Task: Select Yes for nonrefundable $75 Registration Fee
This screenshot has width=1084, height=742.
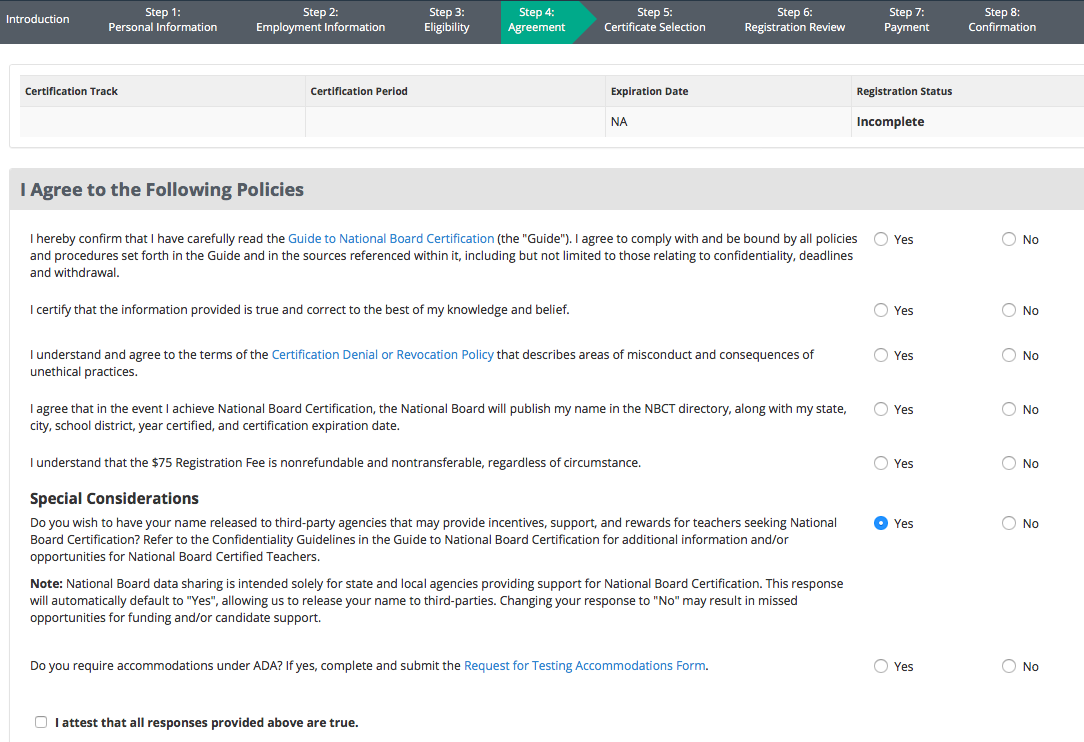Action: (x=881, y=463)
